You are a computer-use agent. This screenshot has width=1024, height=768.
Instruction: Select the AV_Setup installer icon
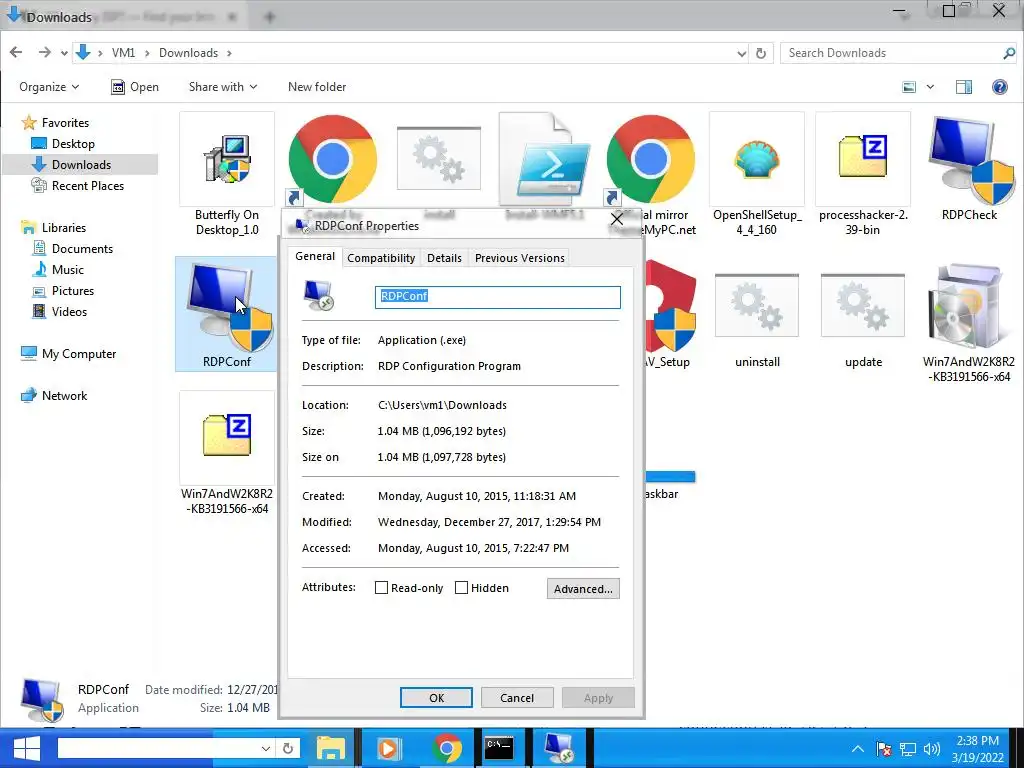[x=671, y=306]
